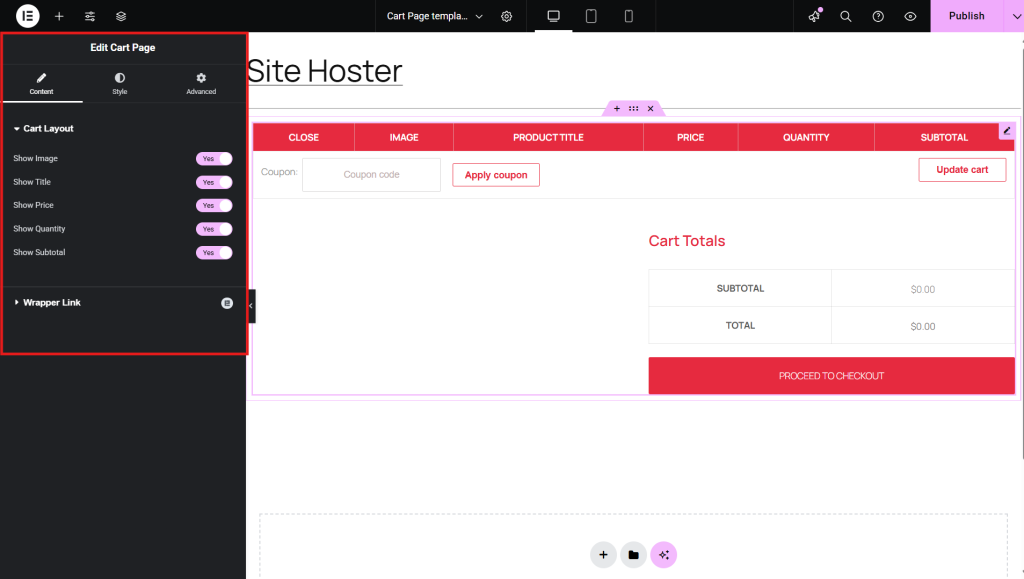Viewport: 1024px width, 579px height.
Task: Switch to the Style tab
Action: [x=119, y=85]
